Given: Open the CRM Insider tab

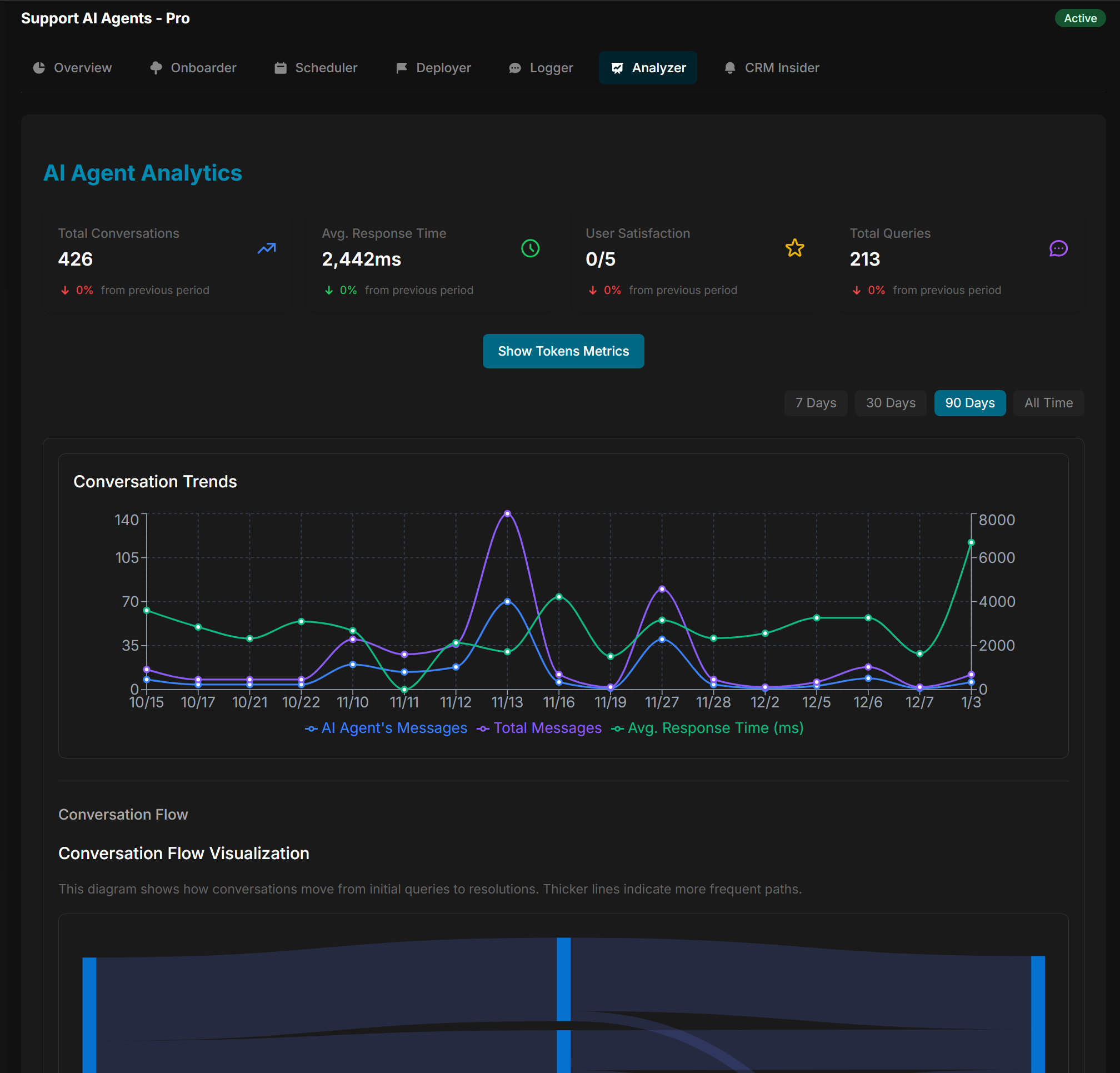Looking at the screenshot, I should [x=771, y=67].
